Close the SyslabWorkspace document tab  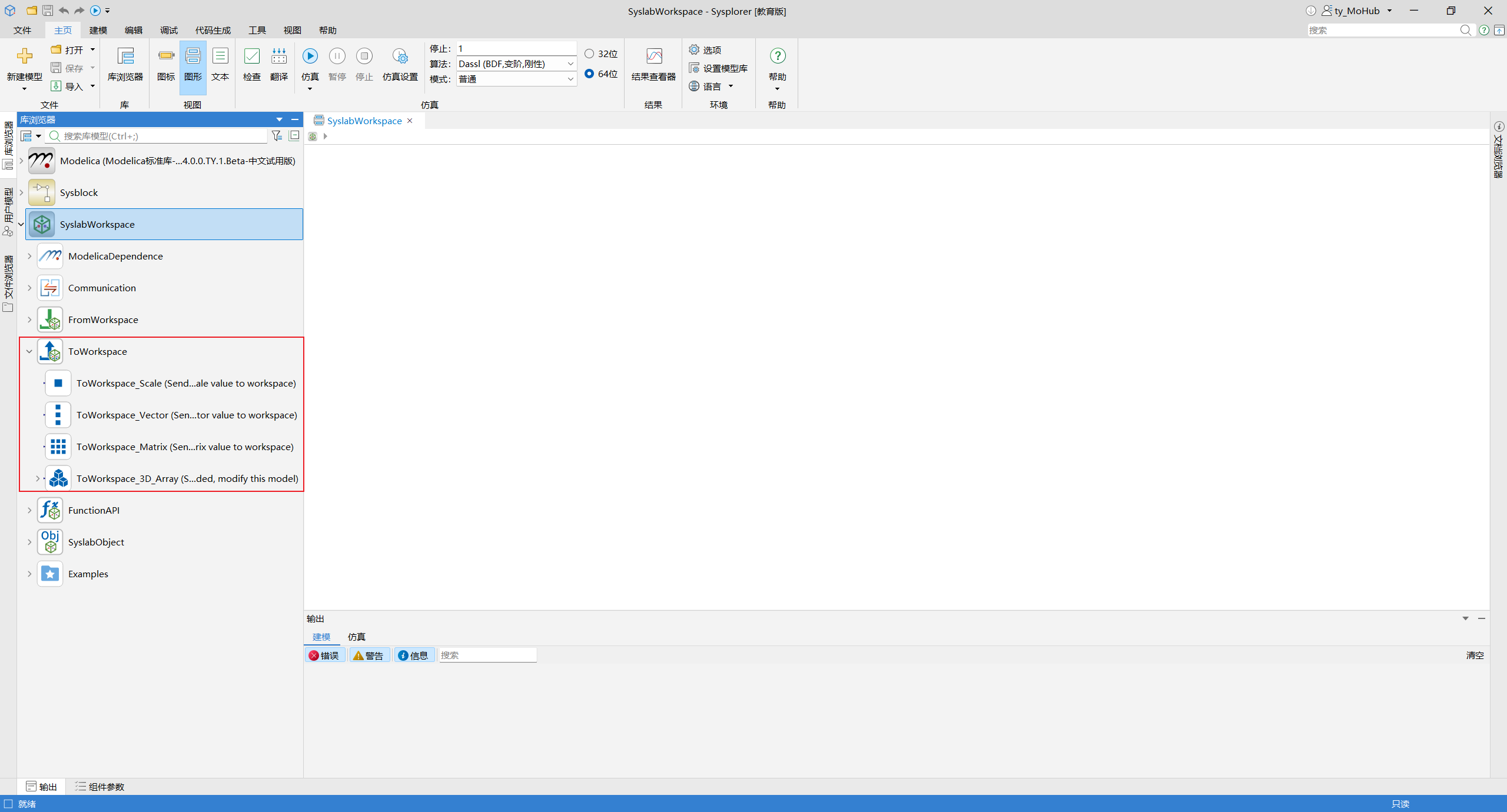click(410, 121)
